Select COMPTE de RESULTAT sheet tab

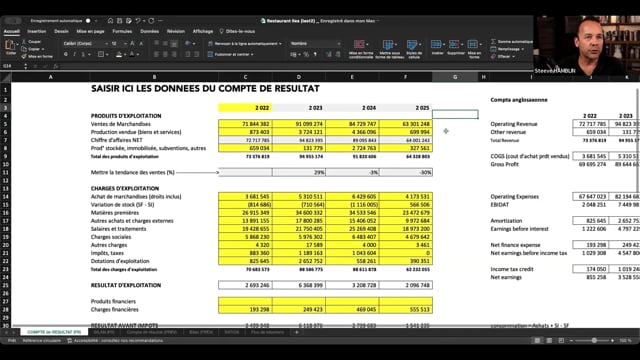(x=54, y=332)
